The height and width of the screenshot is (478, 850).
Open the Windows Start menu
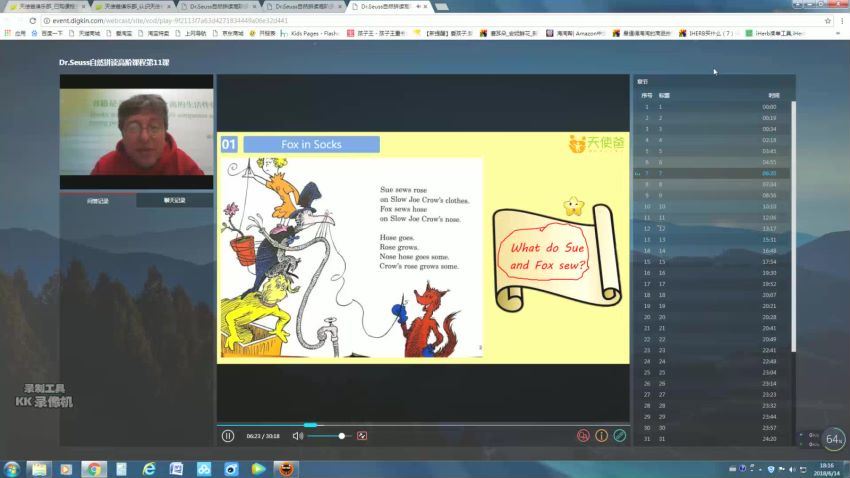(11, 469)
